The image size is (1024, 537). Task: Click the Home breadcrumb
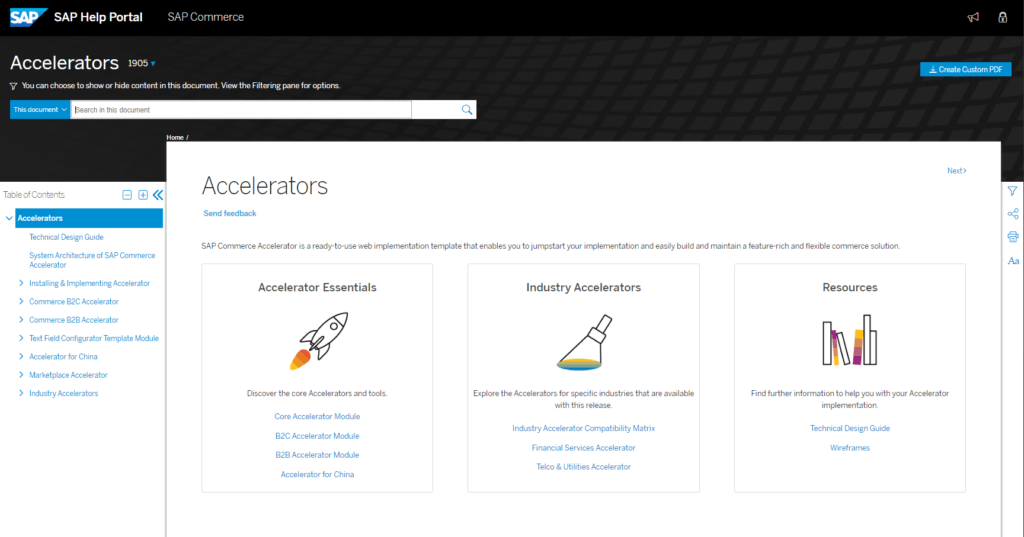click(175, 137)
